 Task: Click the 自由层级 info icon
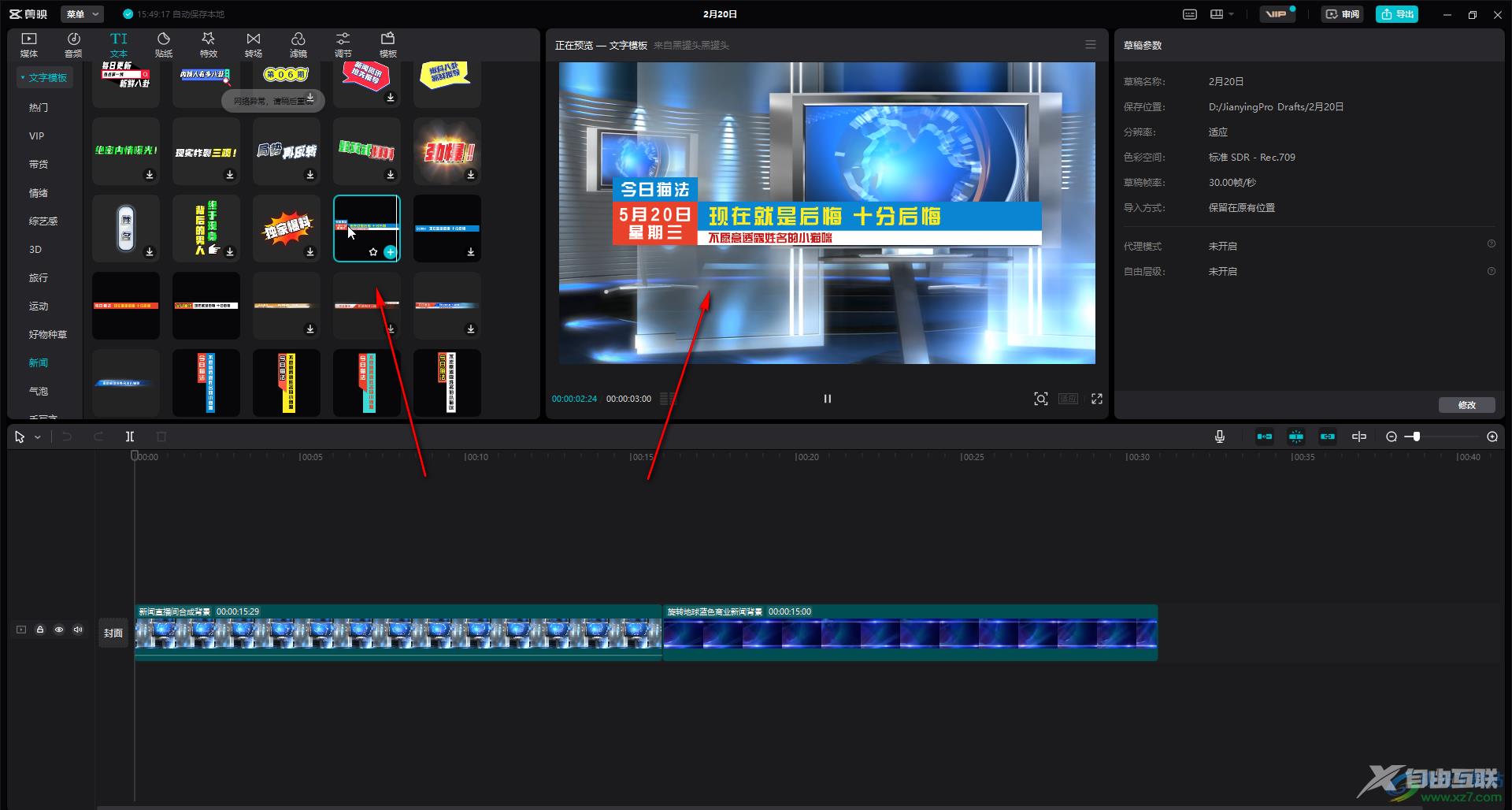coord(1491,271)
